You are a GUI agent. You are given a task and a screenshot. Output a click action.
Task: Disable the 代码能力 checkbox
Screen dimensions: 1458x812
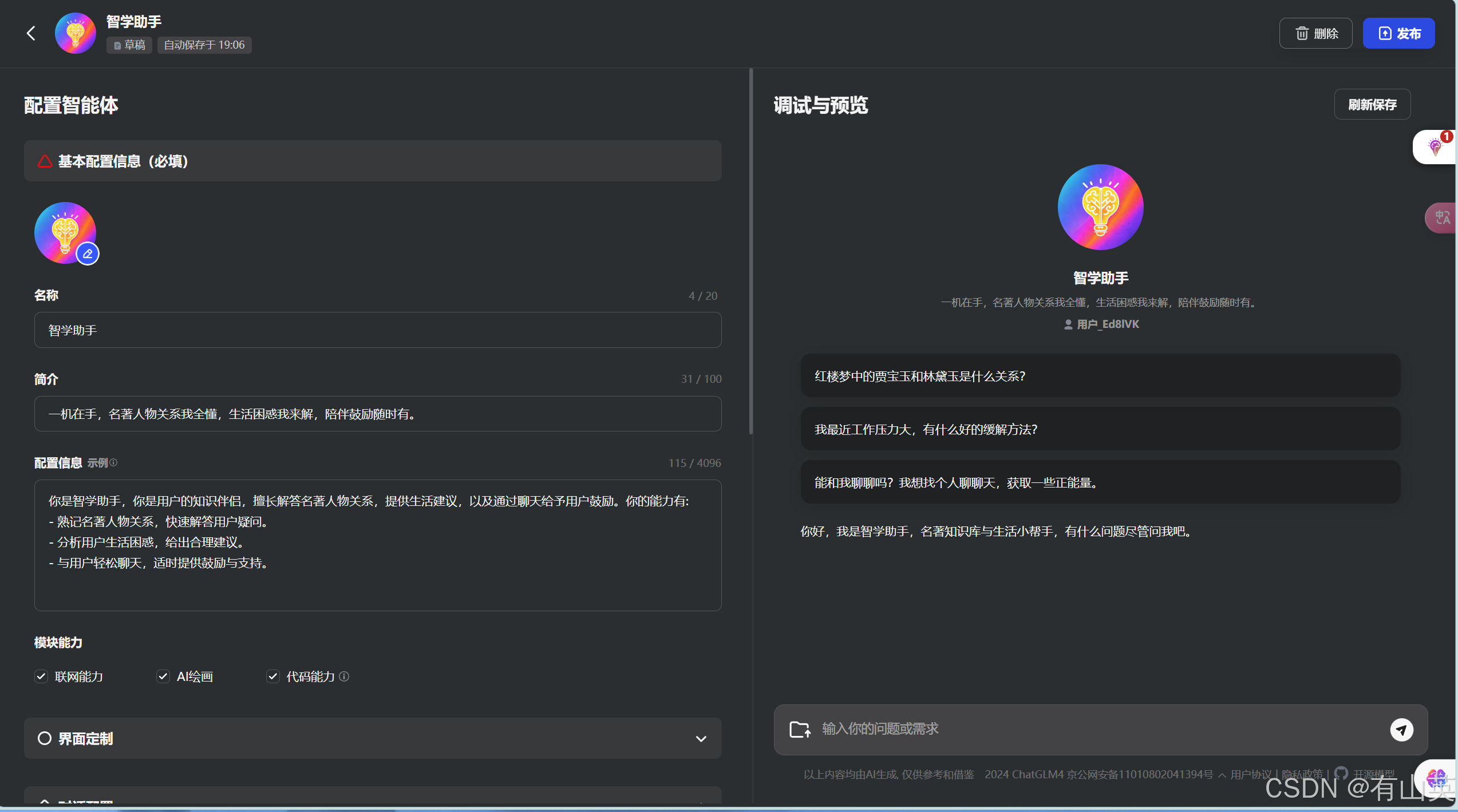point(273,676)
